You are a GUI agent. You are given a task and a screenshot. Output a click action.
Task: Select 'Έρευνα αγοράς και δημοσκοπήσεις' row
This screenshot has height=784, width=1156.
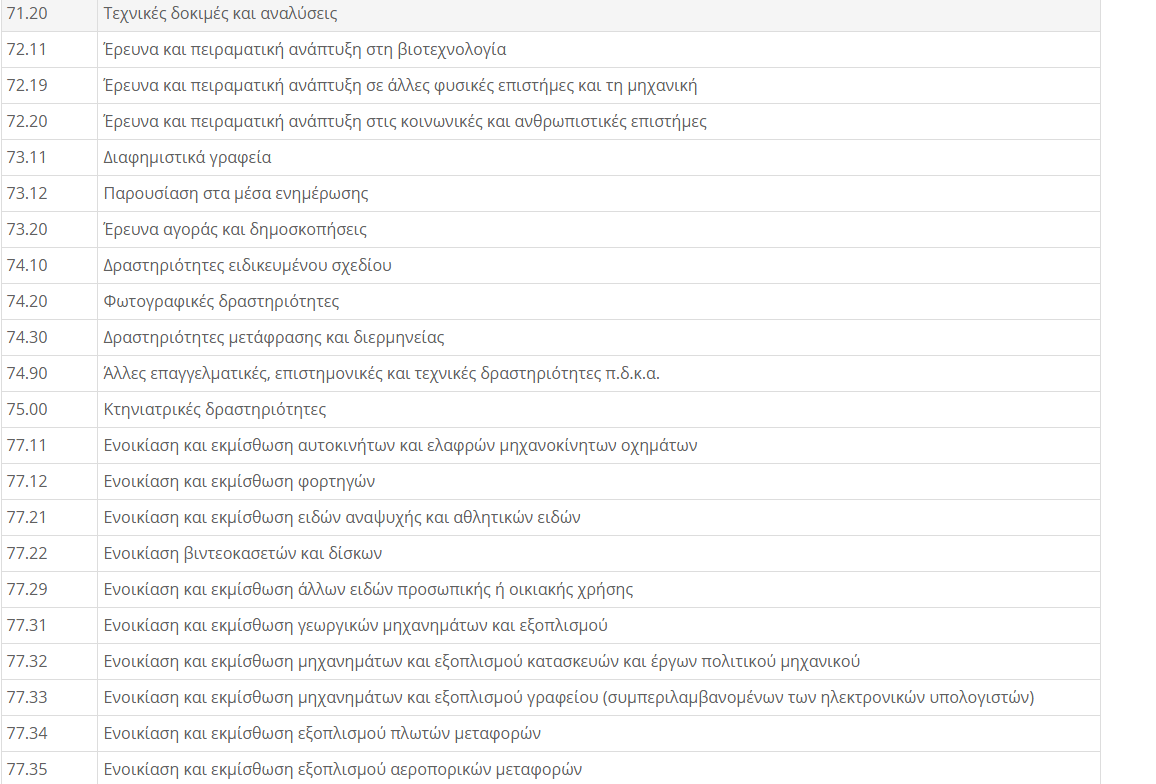(551, 229)
